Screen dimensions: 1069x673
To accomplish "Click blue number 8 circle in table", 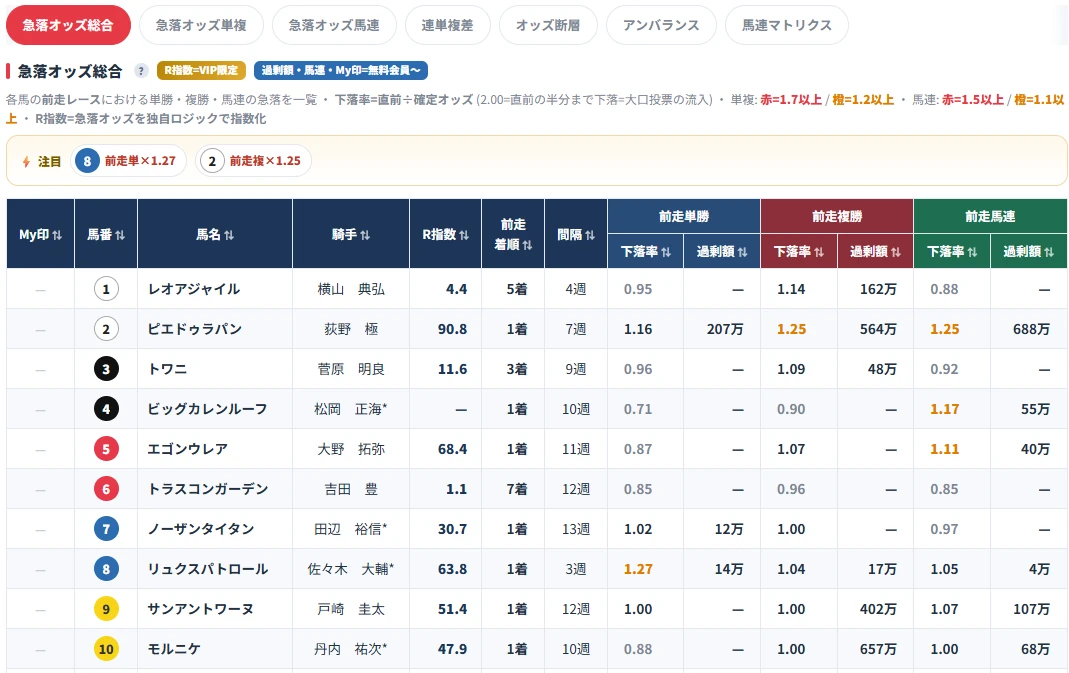I will (106, 569).
